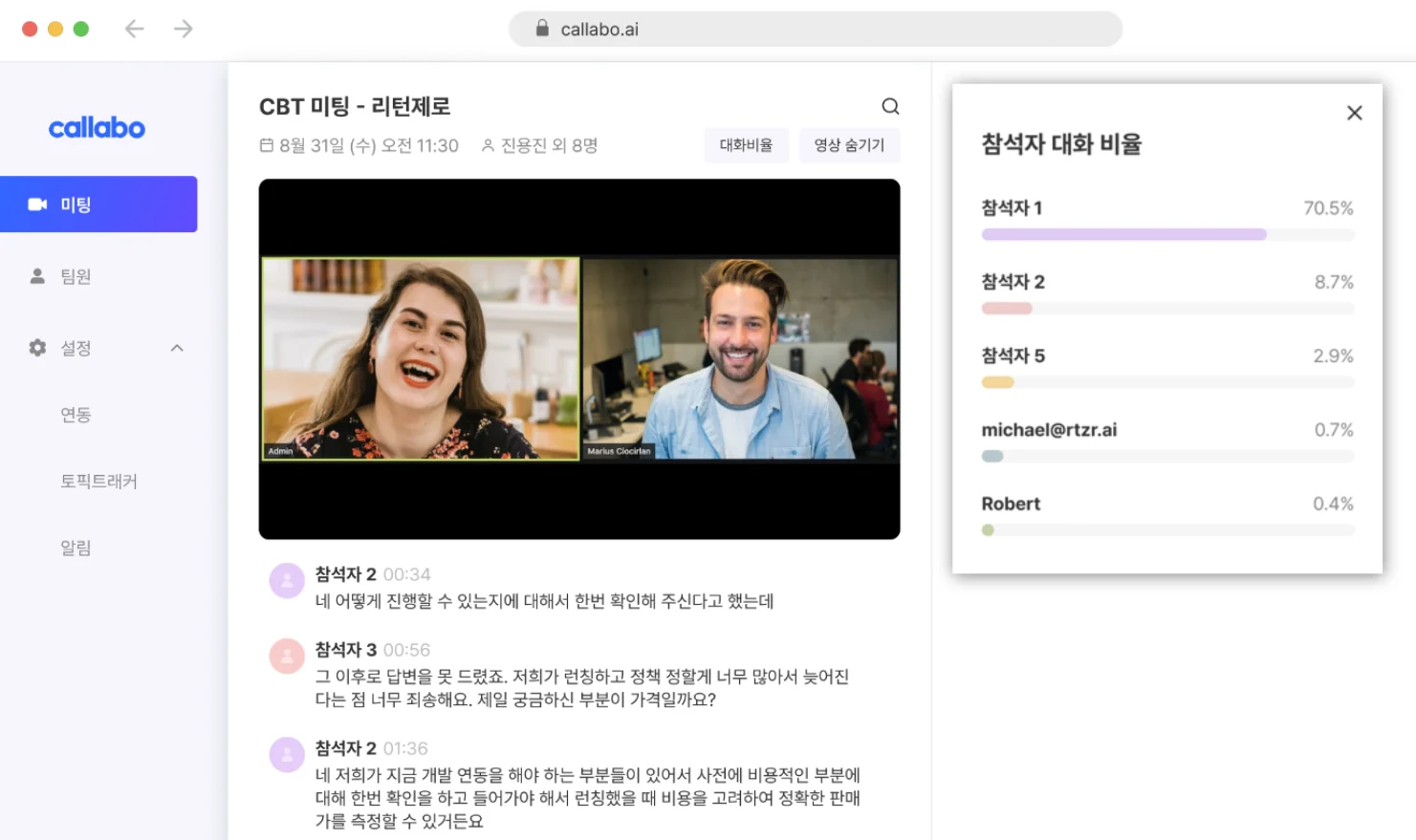Click the person icon beside 팀원
The height and width of the screenshot is (840, 1416).
37,276
